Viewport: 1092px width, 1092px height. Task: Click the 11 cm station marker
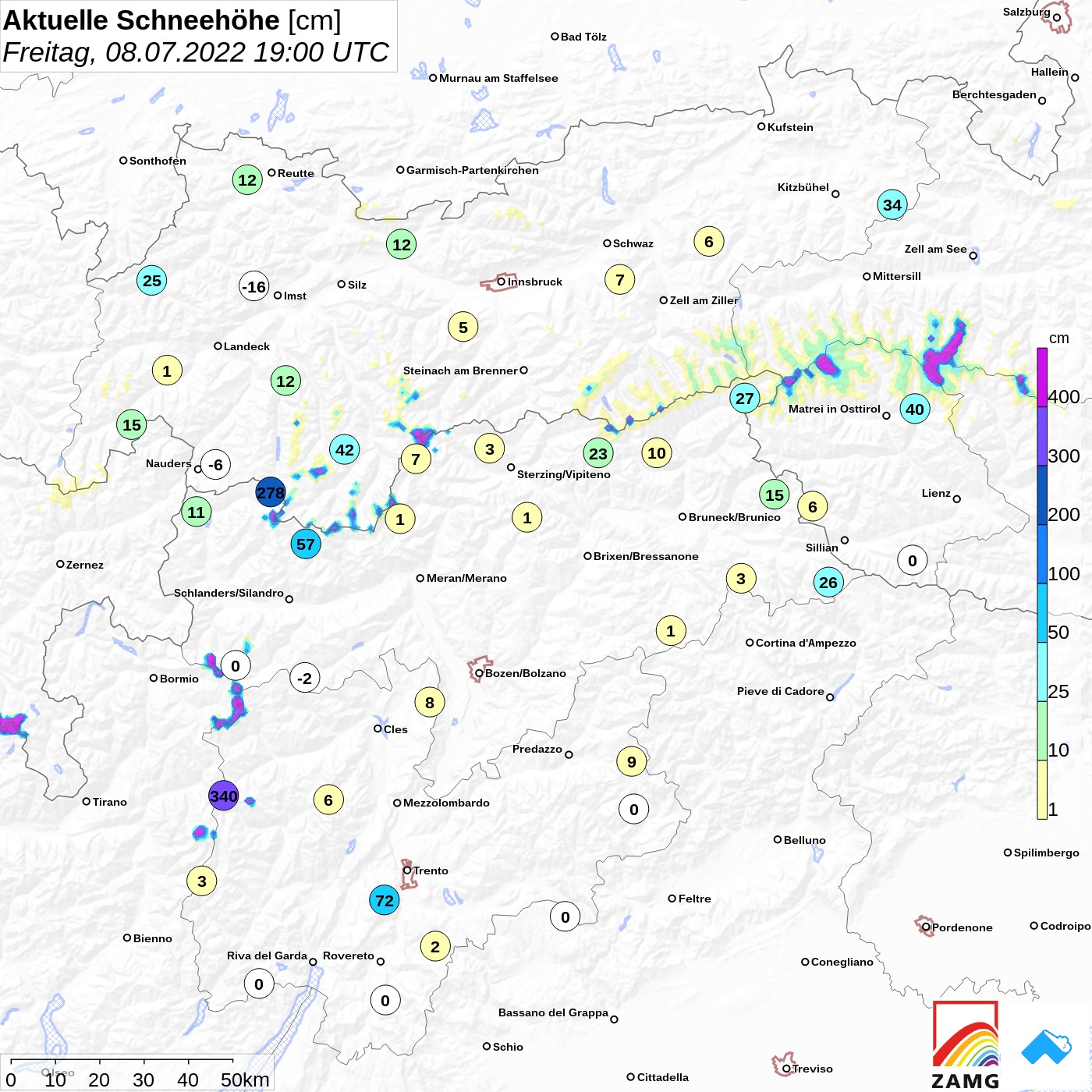[x=197, y=512]
